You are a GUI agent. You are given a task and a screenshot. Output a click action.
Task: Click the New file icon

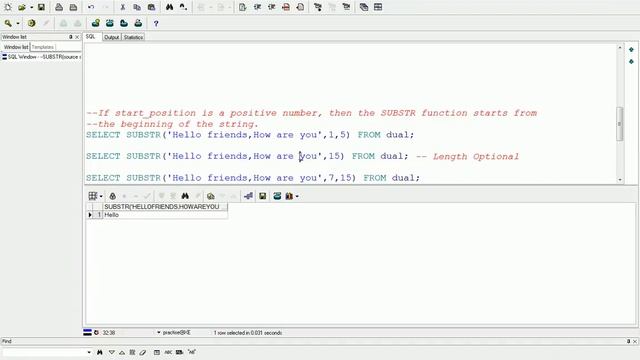tap(8, 7)
